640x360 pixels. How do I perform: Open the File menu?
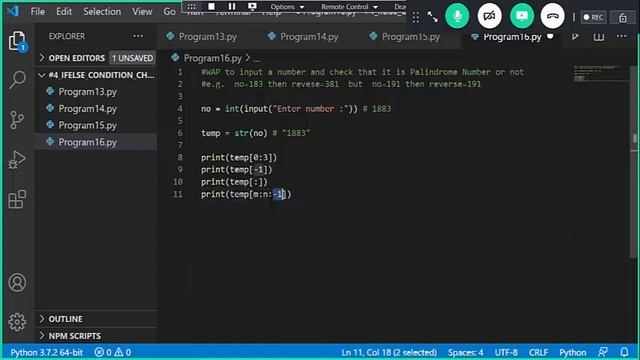(38, 11)
